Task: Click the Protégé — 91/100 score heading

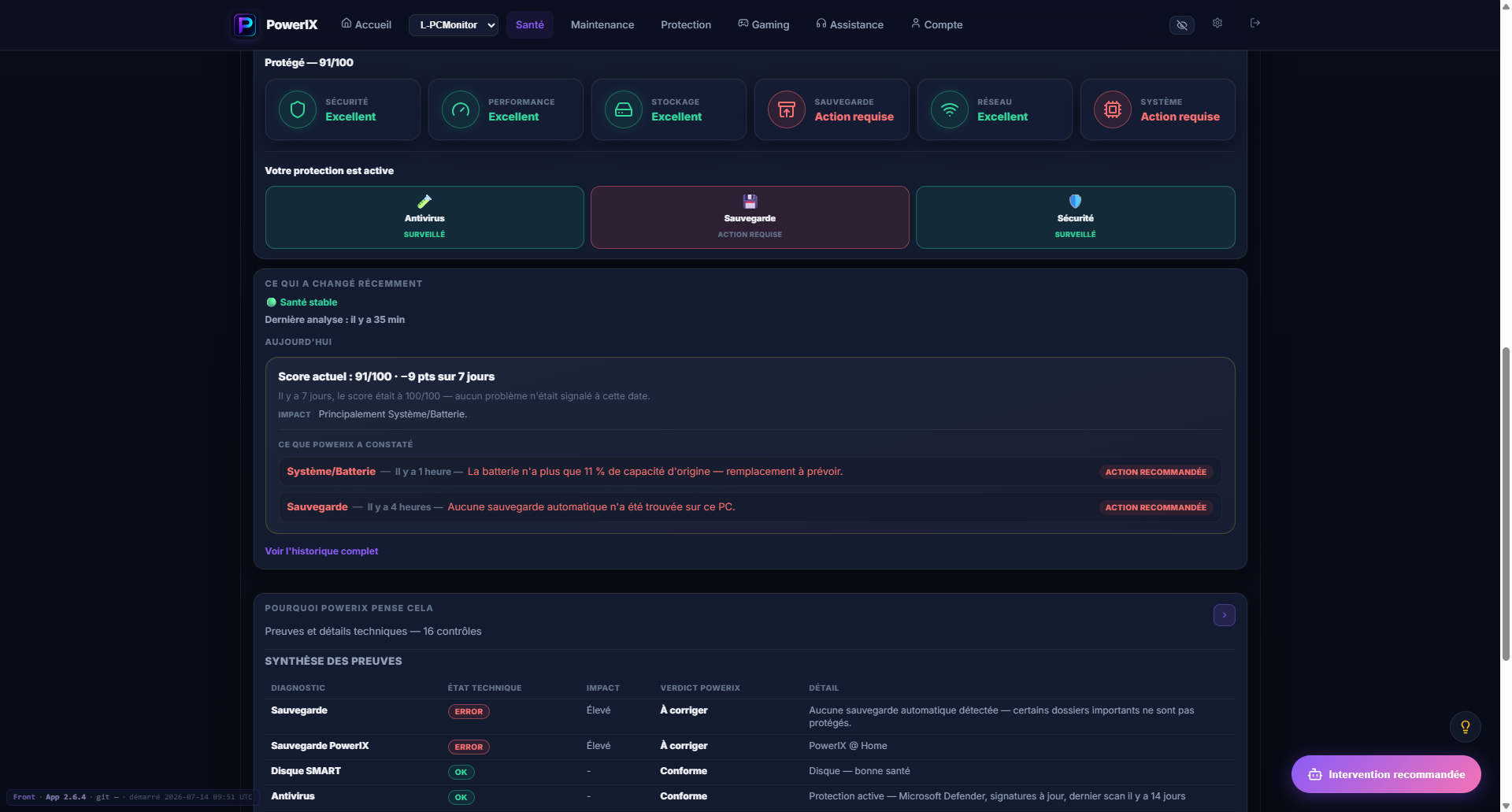Action: coord(309,63)
